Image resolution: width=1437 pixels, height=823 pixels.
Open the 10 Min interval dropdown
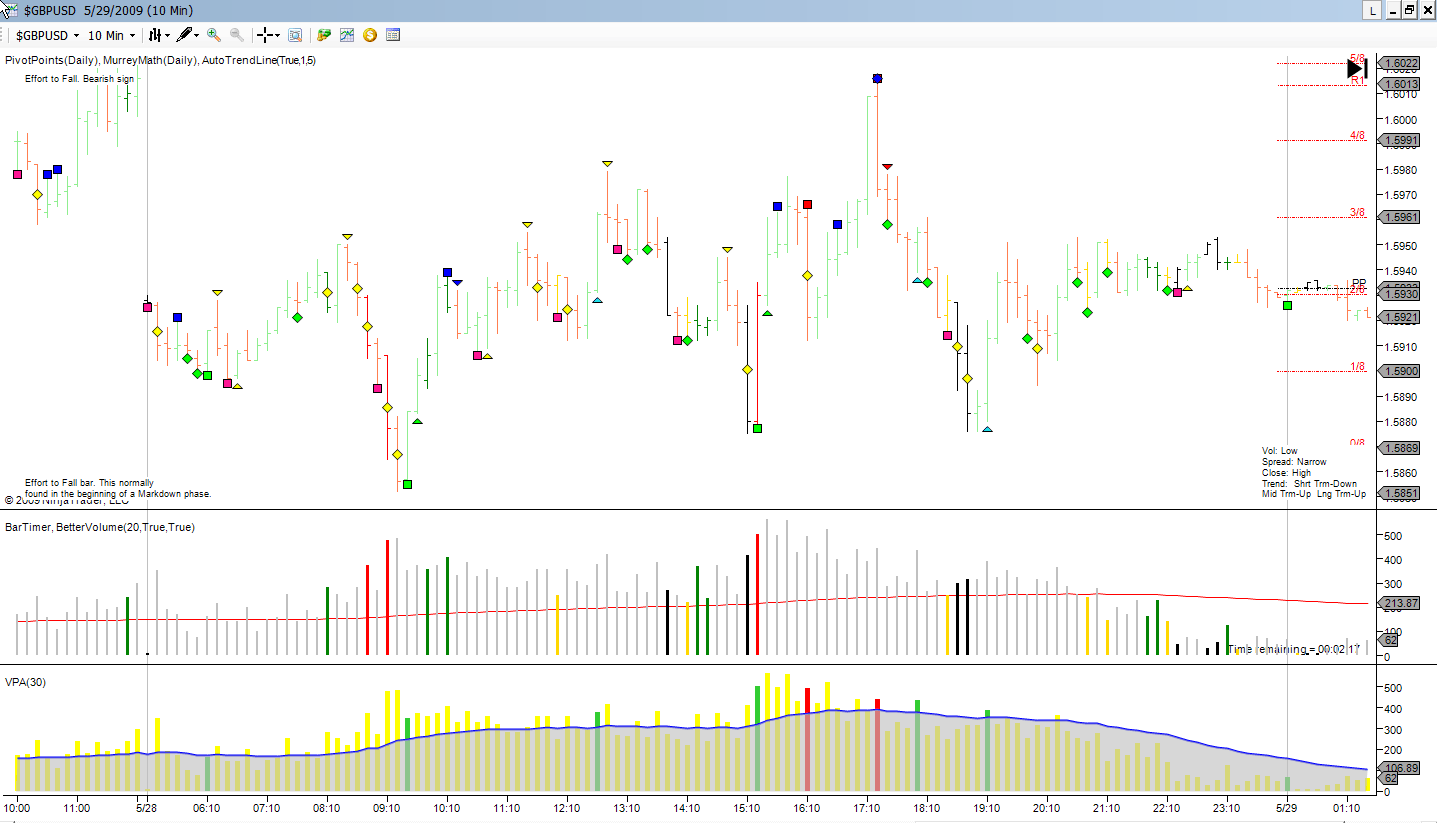pos(111,35)
